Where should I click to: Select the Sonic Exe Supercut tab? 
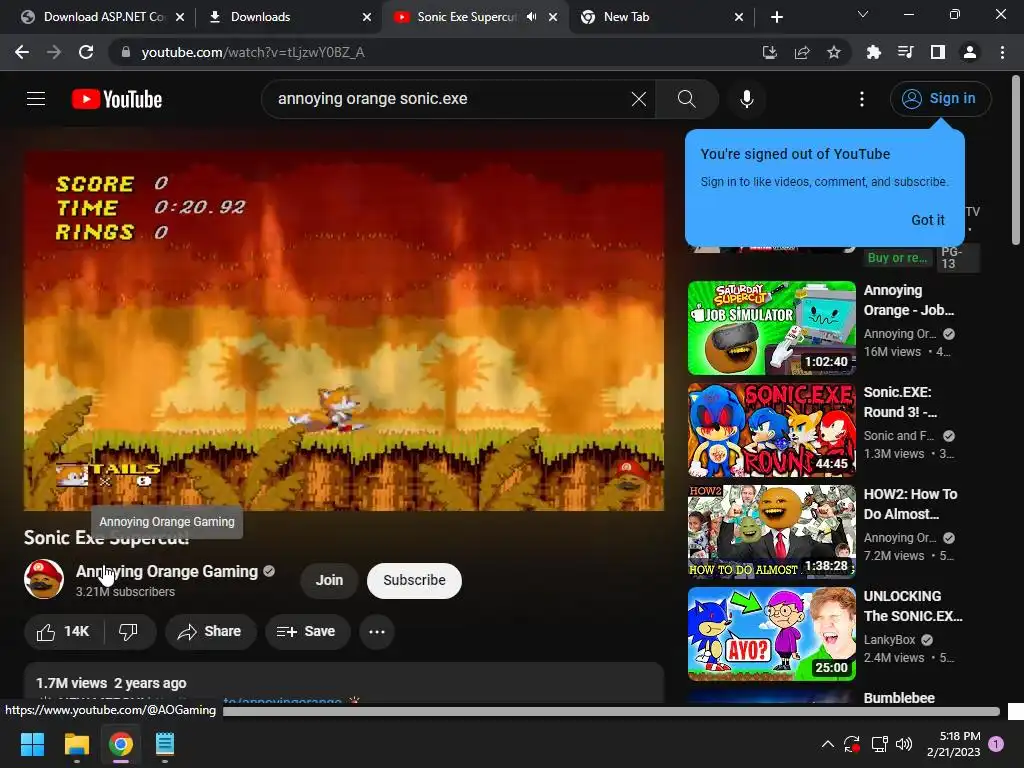pyautogui.click(x=467, y=17)
